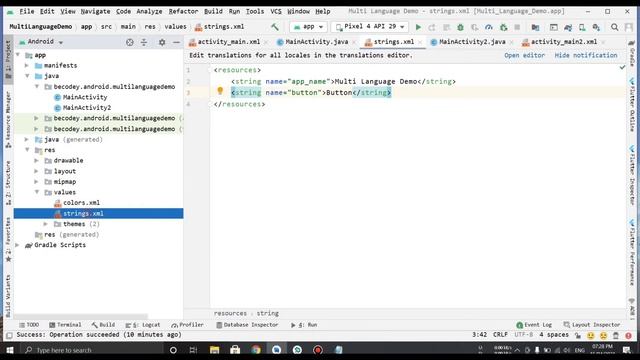Click Attach Debugger to Android Process icon

[x=503, y=27]
